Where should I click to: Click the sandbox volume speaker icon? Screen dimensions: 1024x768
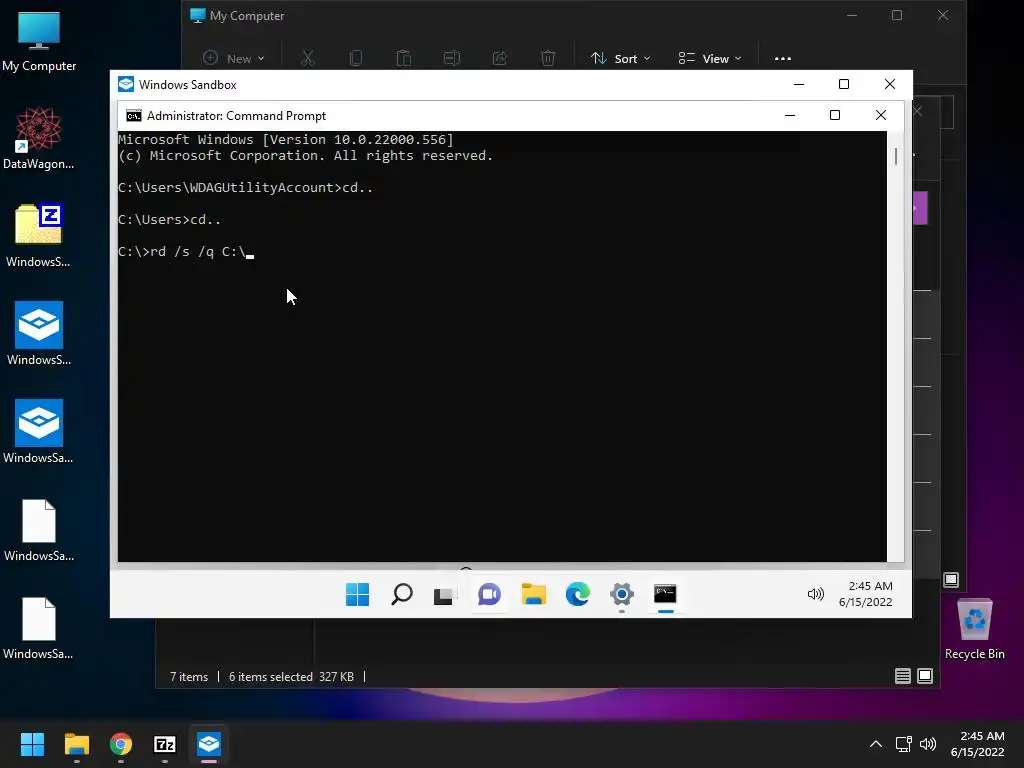pos(816,594)
